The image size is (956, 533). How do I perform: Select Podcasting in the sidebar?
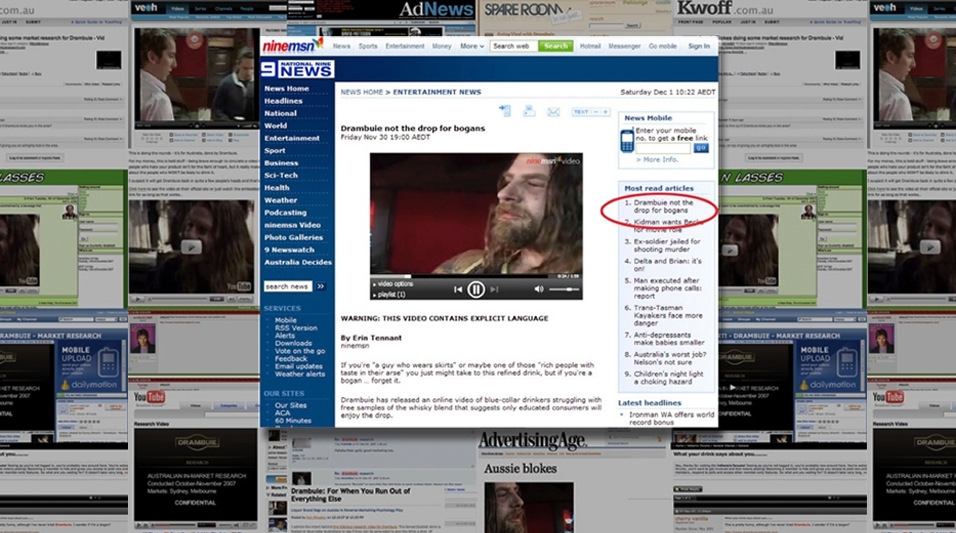285,212
